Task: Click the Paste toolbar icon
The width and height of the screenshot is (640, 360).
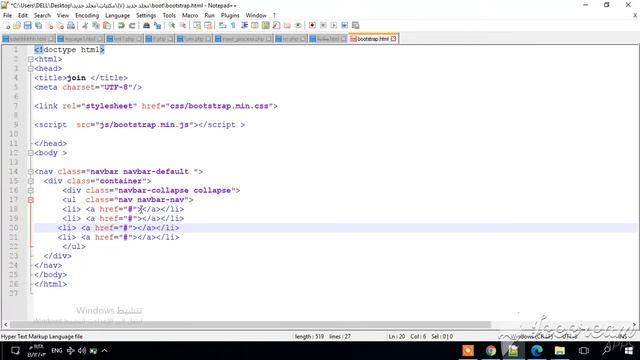Action: point(107,25)
